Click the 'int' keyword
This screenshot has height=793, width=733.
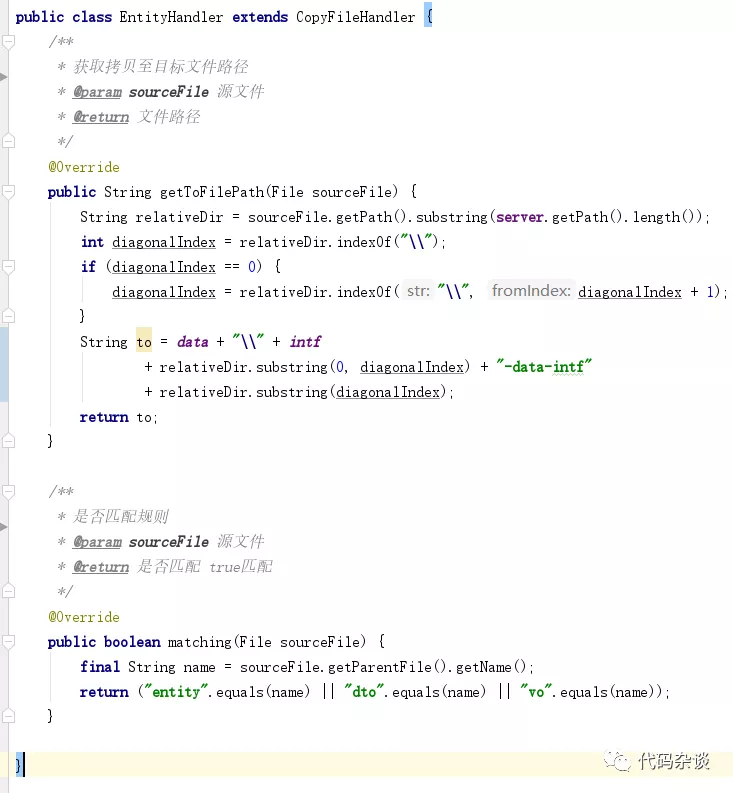coord(92,242)
